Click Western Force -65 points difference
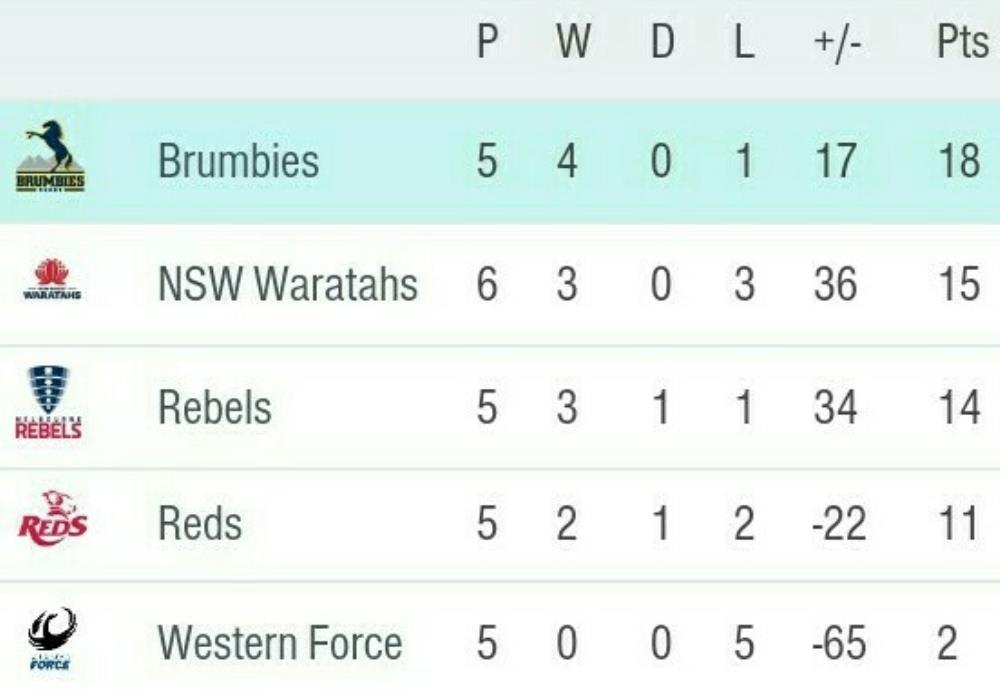This screenshot has width=1000, height=696. 839,642
